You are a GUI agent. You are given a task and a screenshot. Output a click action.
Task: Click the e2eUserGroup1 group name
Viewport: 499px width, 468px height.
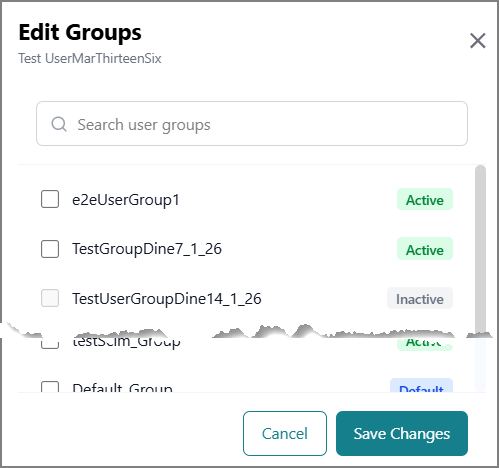126,200
